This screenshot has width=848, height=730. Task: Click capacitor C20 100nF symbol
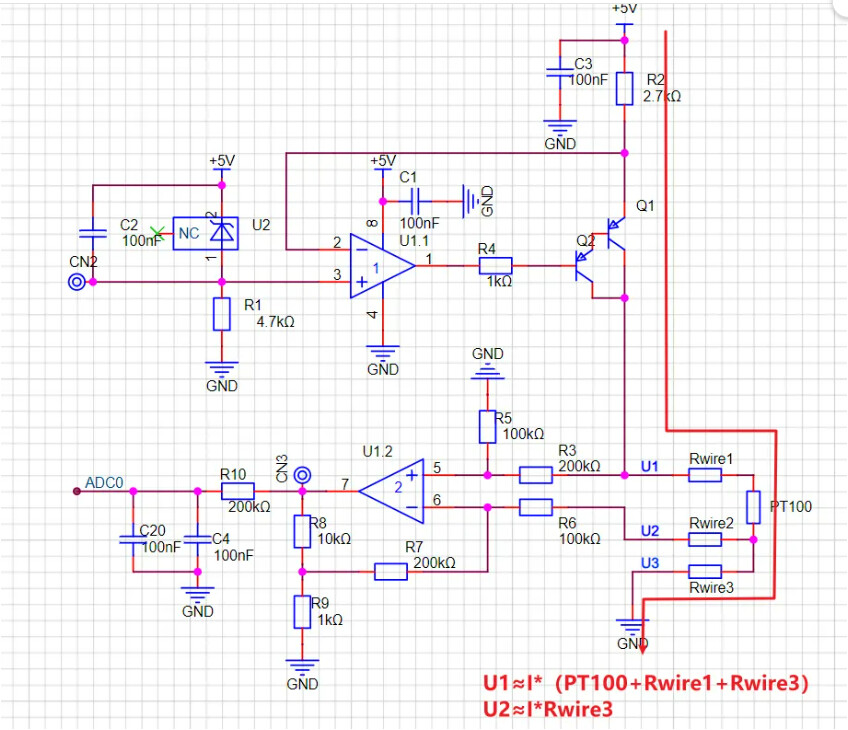click(133, 540)
